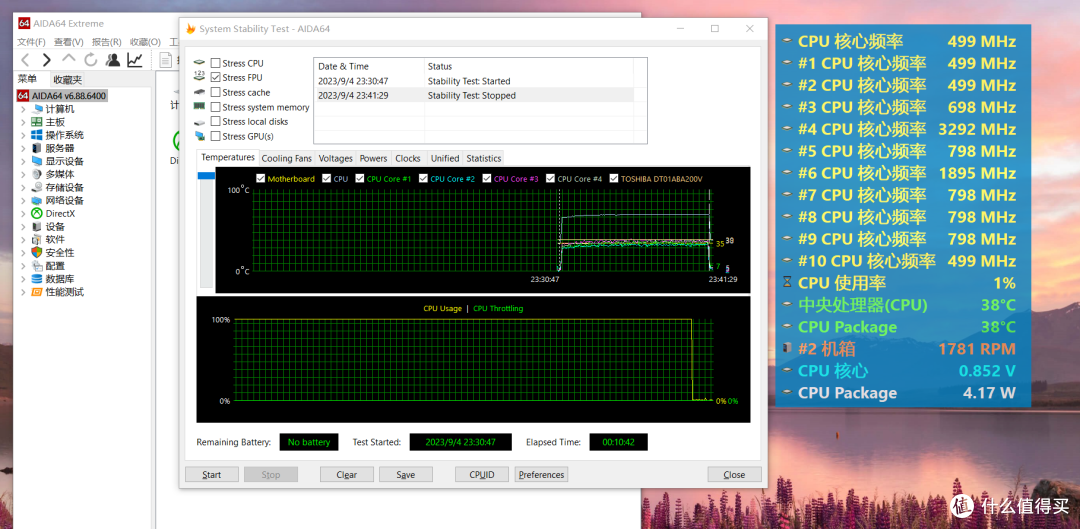Expand the 安全性 tree node
1080x529 pixels.
[23, 253]
